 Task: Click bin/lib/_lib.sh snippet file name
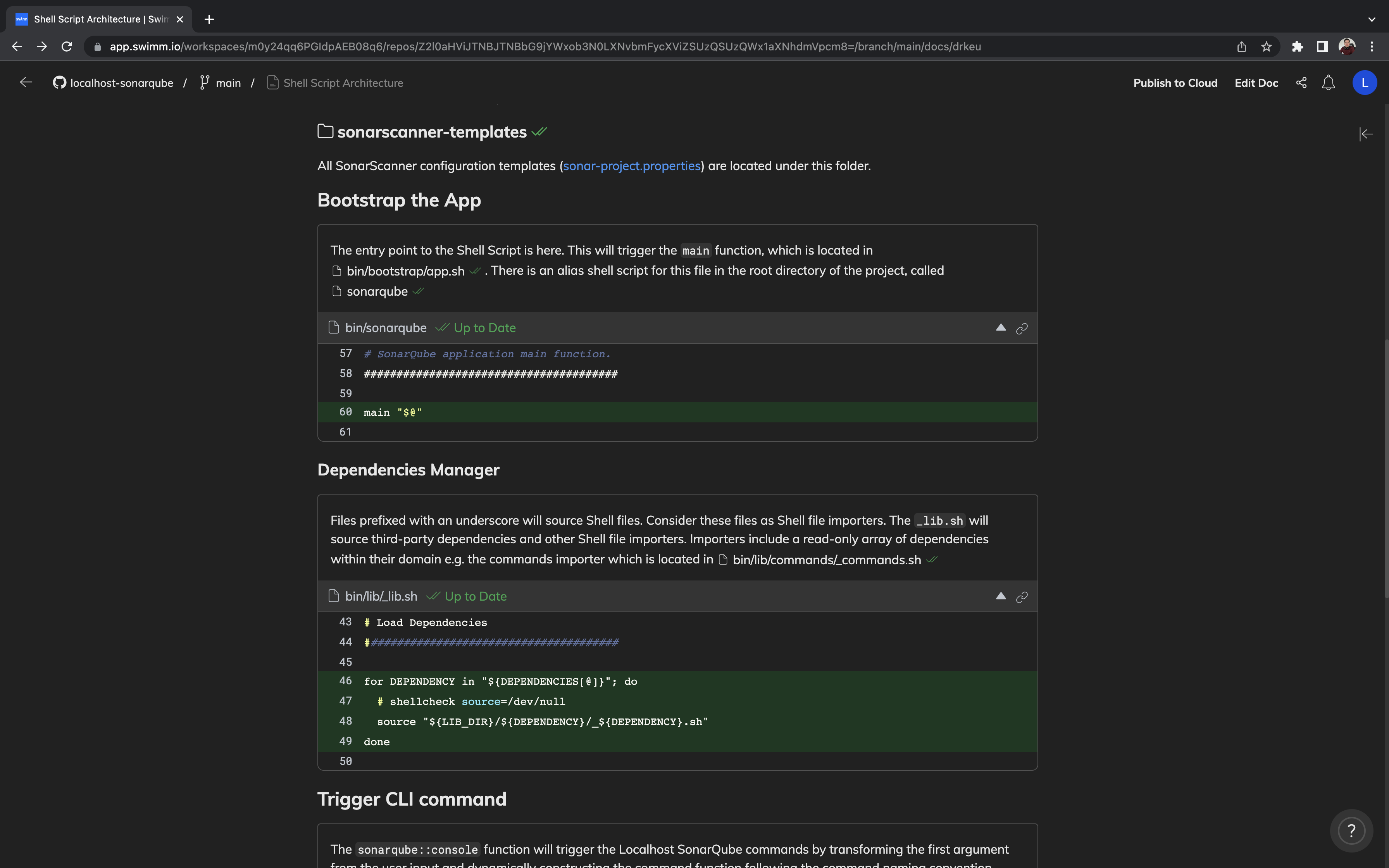click(381, 596)
